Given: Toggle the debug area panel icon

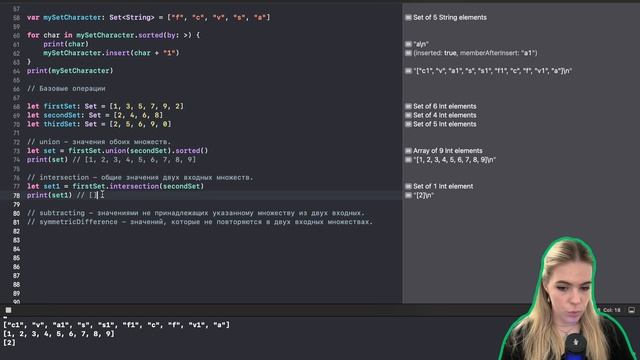Looking at the screenshot, I should [x=631, y=310].
